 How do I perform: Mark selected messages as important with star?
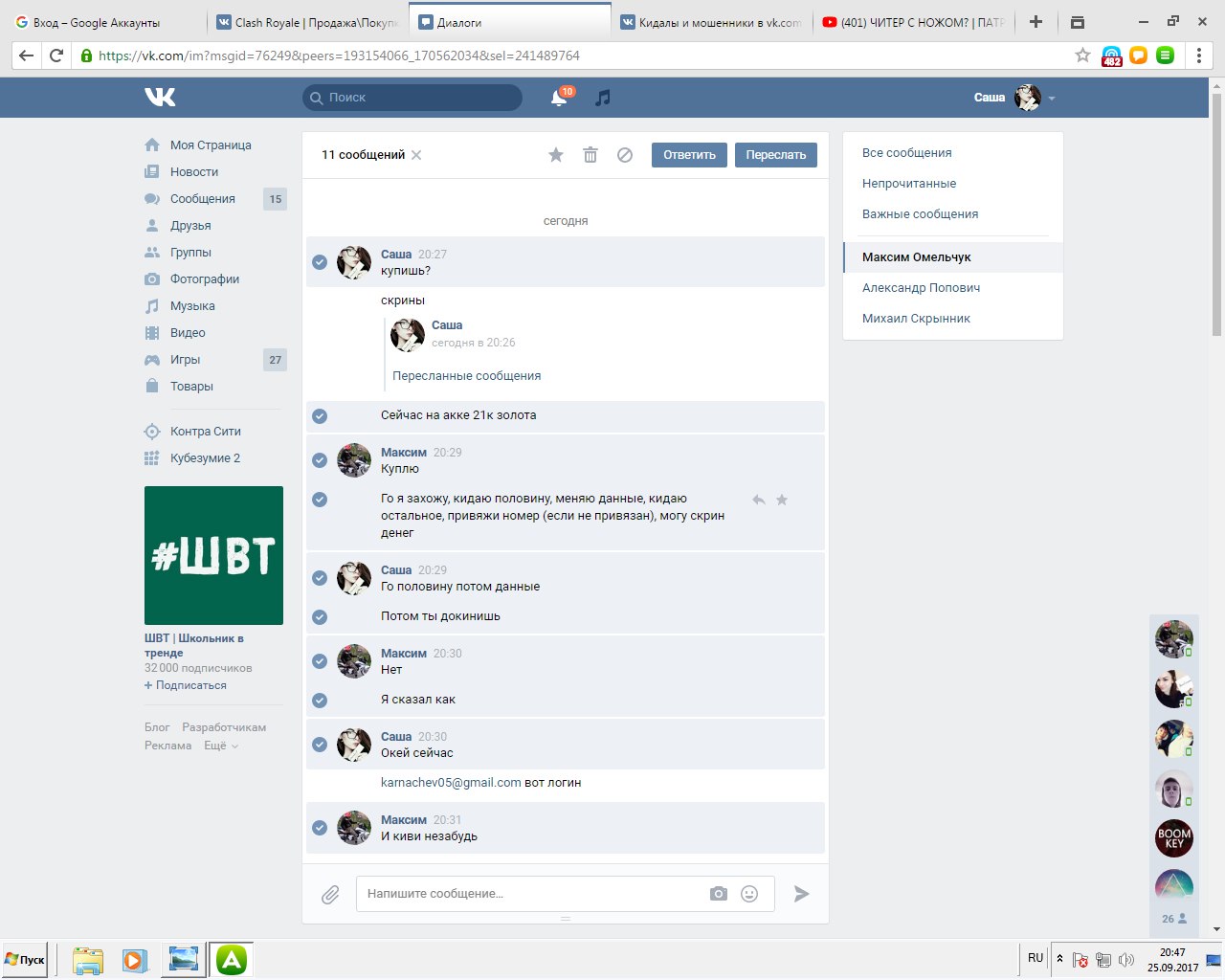(556, 155)
